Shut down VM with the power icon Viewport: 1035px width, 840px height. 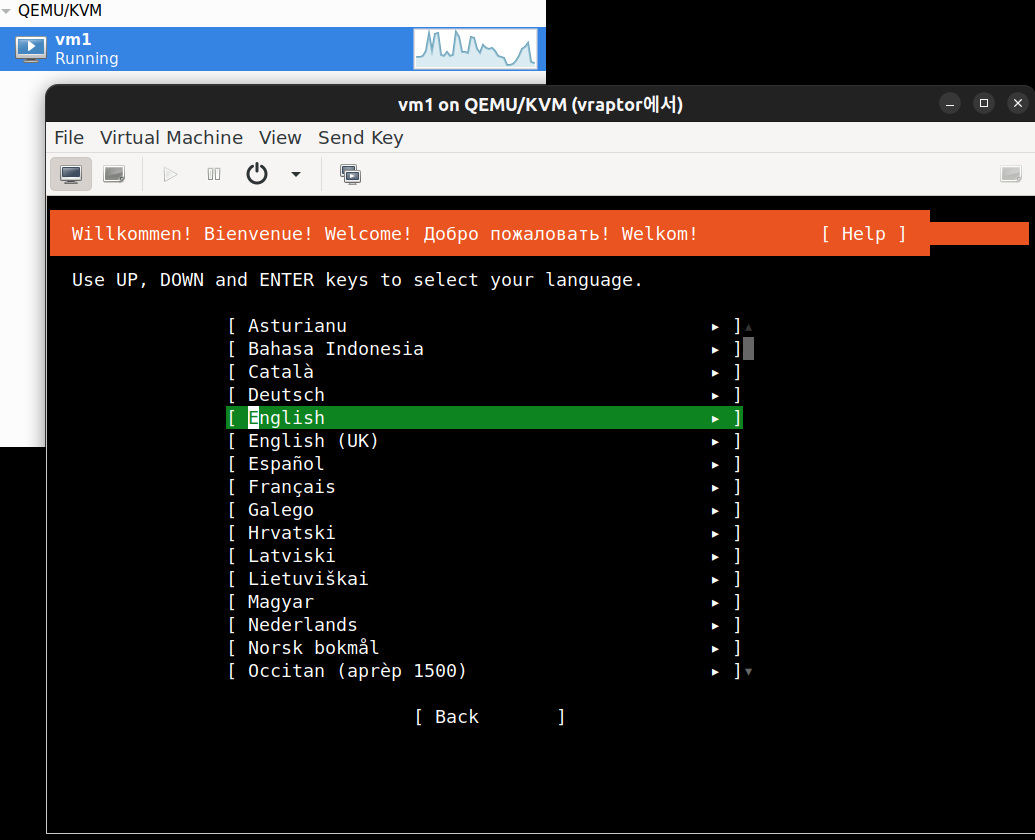tap(257, 174)
